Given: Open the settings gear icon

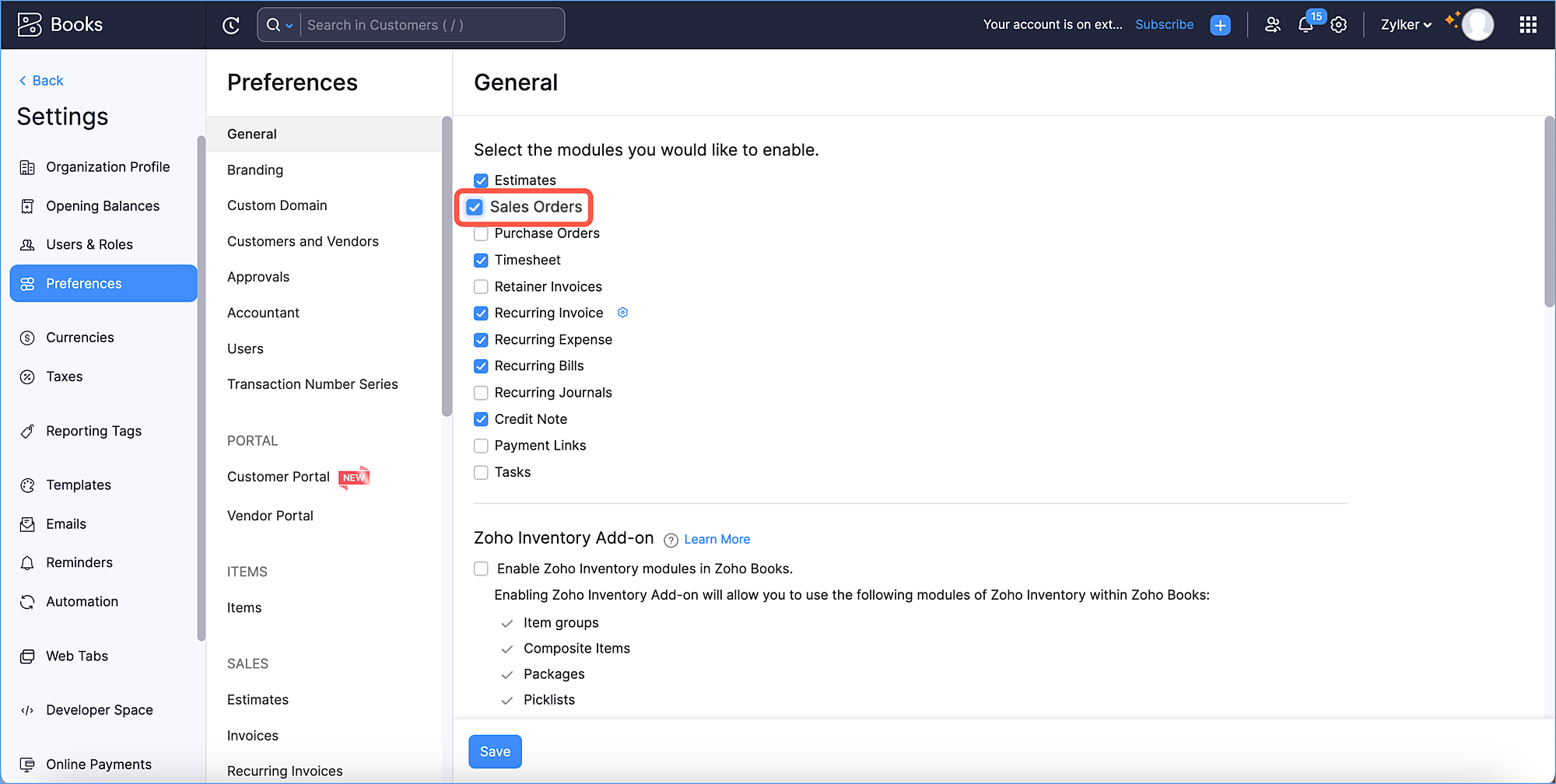Looking at the screenshot, I should (1339, 25).
